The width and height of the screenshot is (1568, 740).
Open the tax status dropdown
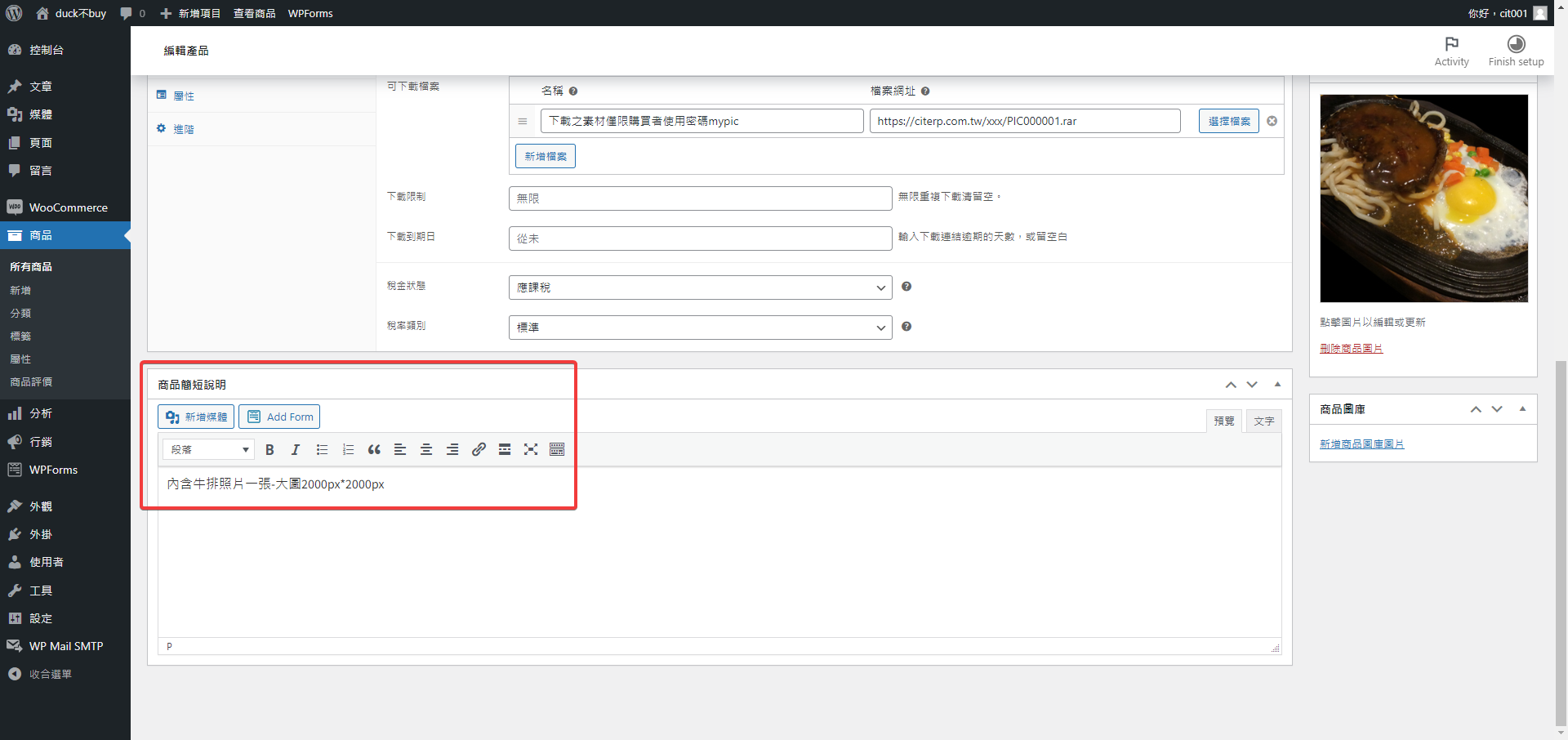coord(700,288)
